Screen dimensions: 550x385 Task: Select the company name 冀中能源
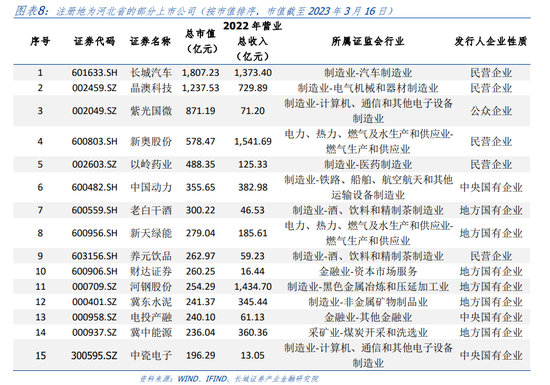pyautogui.click(x=151, y=332)
